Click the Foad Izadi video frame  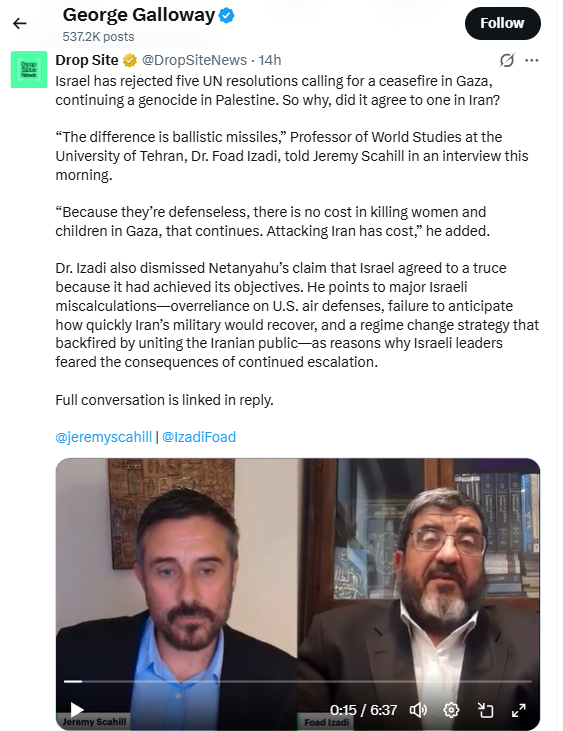(419, 592)
